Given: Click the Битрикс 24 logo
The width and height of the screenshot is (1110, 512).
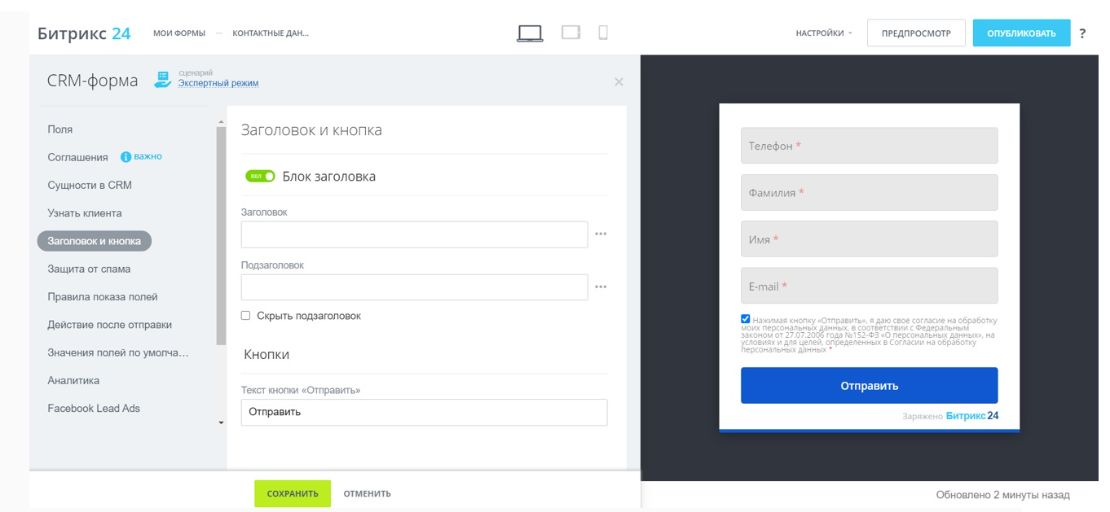Looking at the screenshot, I should (84, 33).
